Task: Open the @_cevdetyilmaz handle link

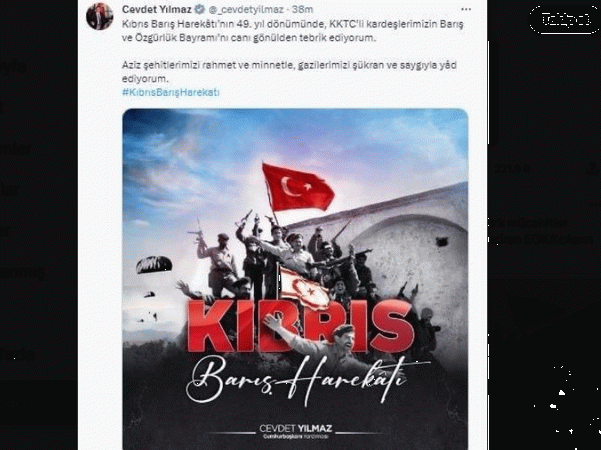Action: [246, 9]
